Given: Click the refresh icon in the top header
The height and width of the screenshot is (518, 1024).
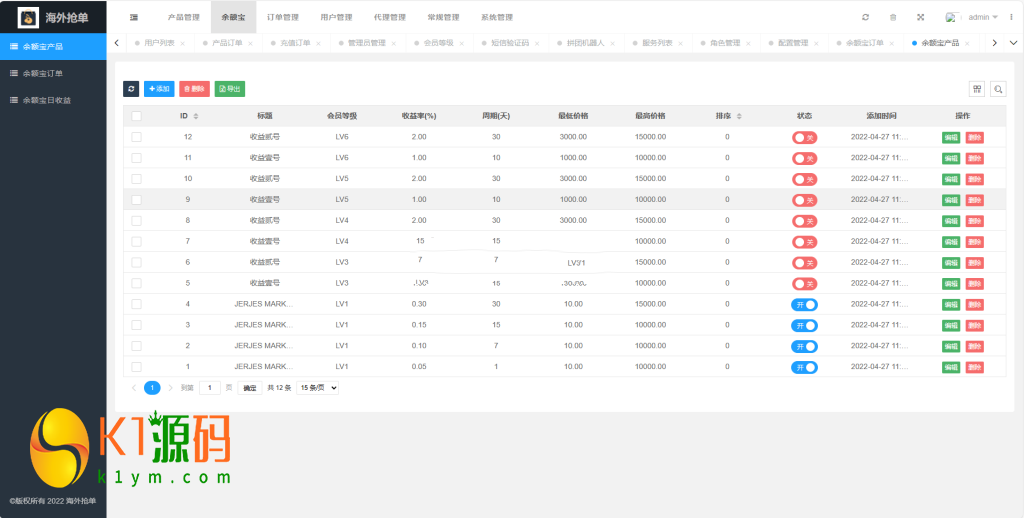Looking at the screenshot, I should click(x=865, y=17).
